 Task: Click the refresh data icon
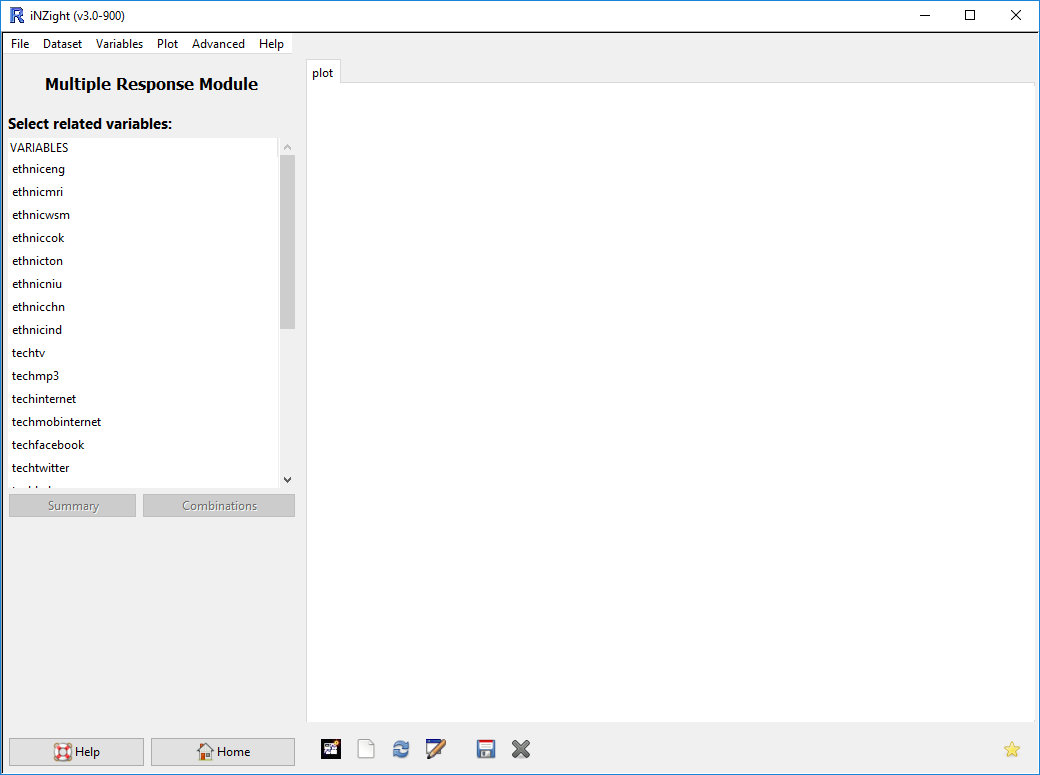(401, 748)
